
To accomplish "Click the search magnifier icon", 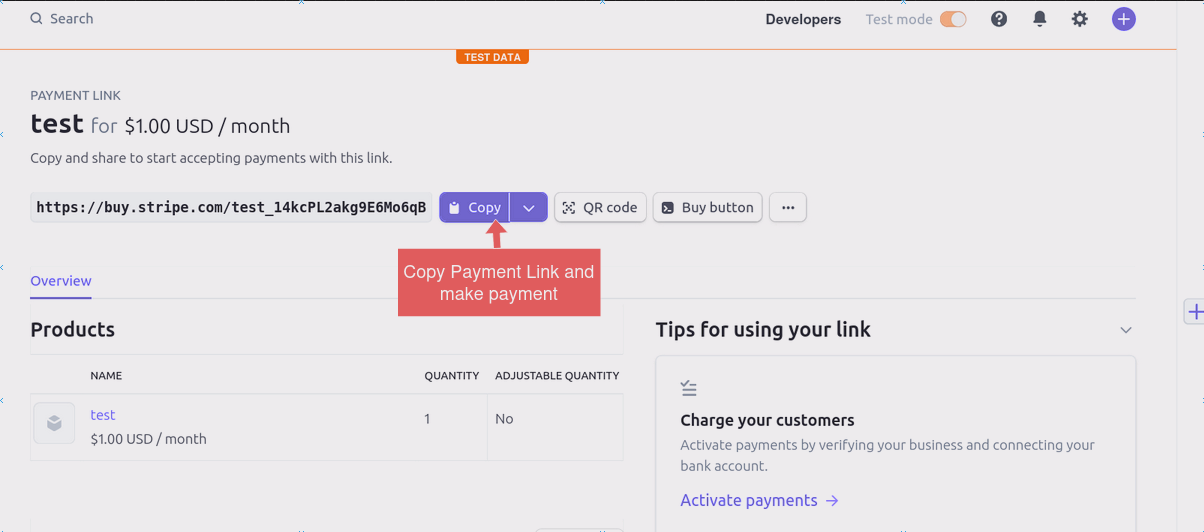I will coord(36,19).
